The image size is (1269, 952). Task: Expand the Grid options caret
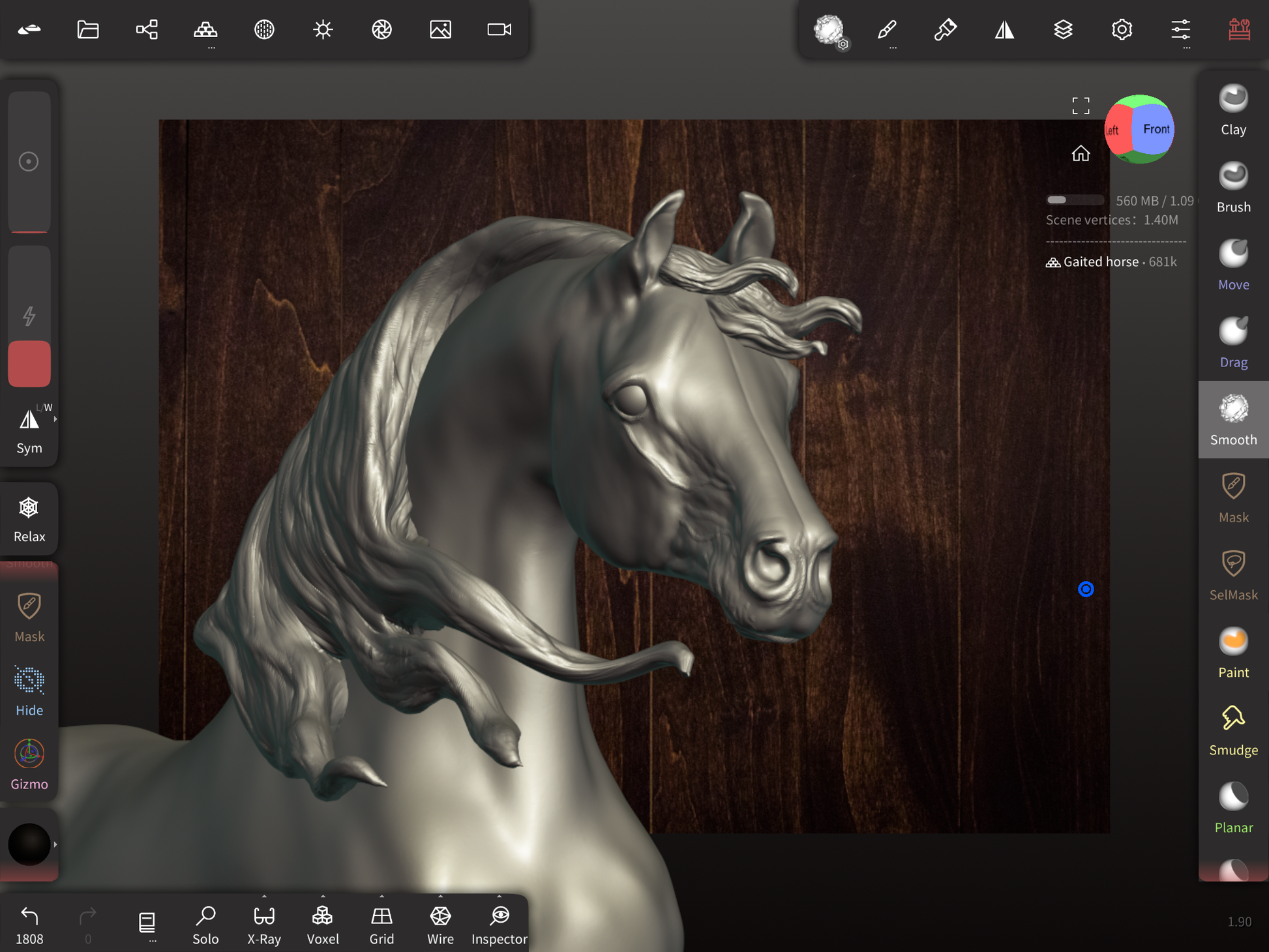coord(381,897)
